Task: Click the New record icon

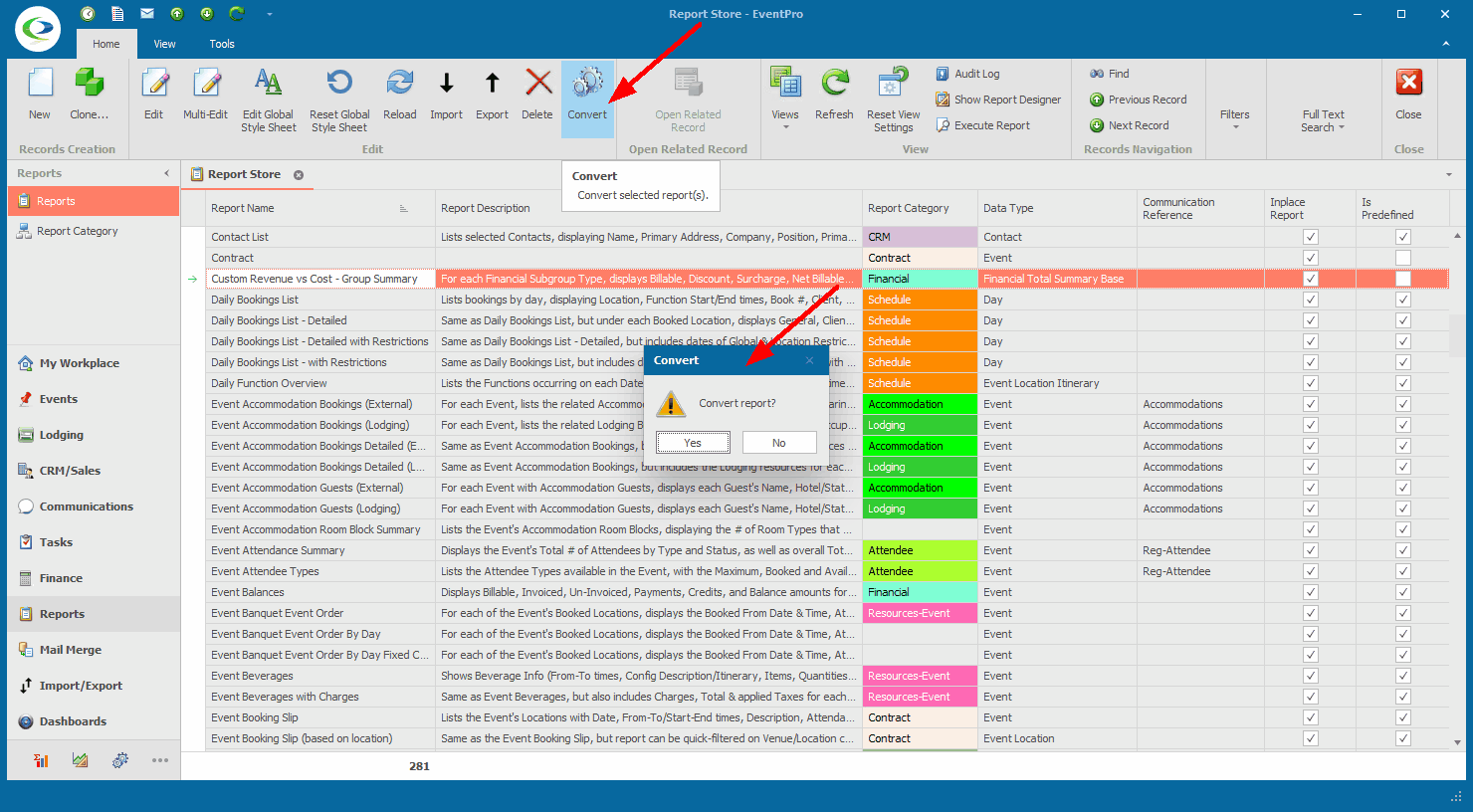Action: (x=40, y=84)
